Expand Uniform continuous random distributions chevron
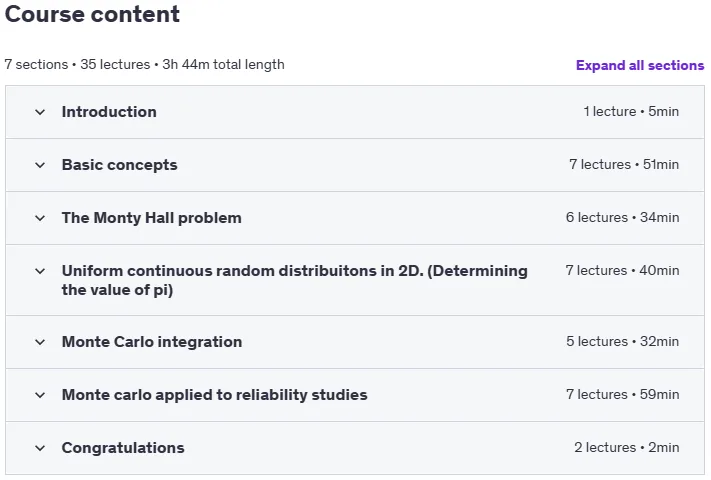The width and height of the screenshot is (711, 480). (40, 271)
